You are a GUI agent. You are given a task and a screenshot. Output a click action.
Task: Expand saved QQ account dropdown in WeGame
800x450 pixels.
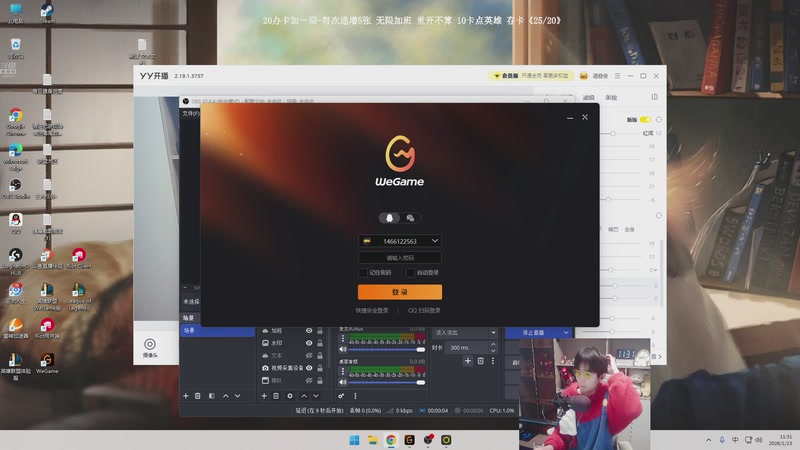[435, 241]
